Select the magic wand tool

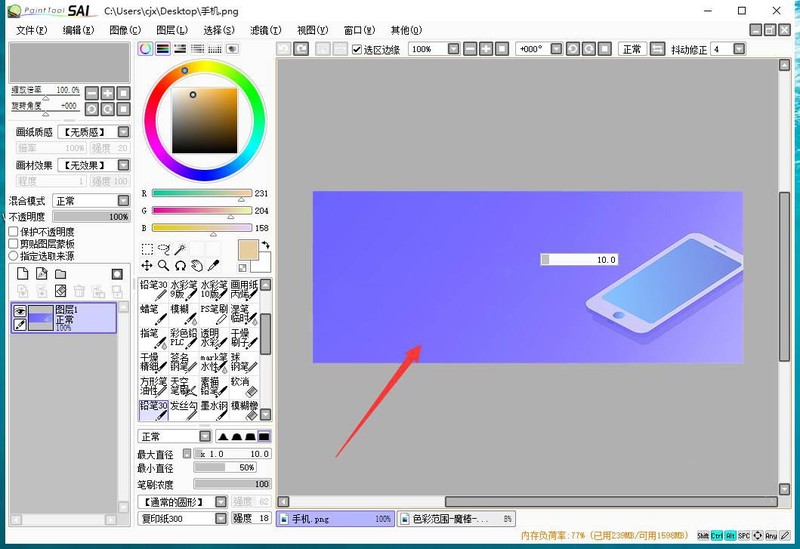[x=181, y=249]
